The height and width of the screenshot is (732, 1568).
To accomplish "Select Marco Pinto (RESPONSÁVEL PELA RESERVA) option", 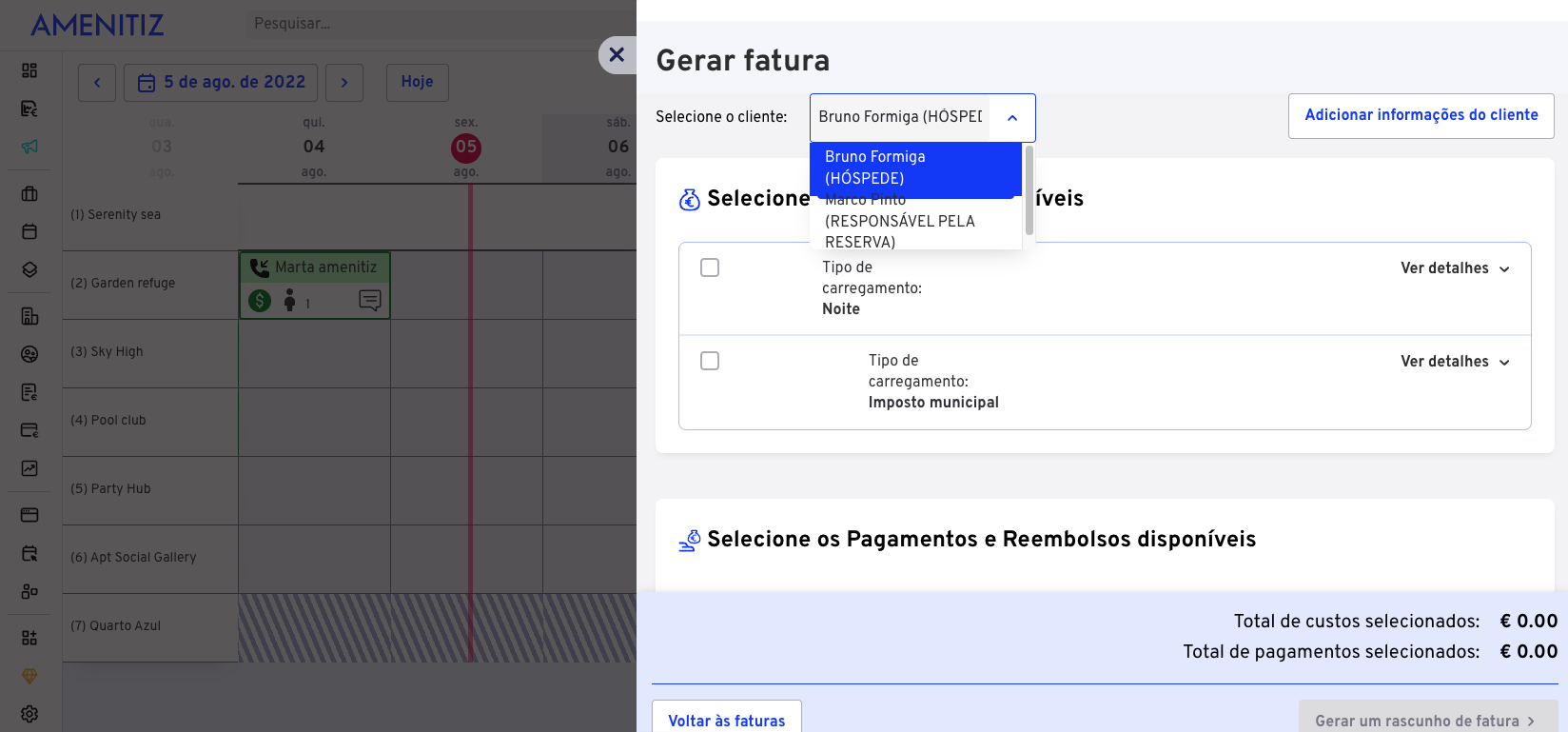I will [x=915, y=223].
